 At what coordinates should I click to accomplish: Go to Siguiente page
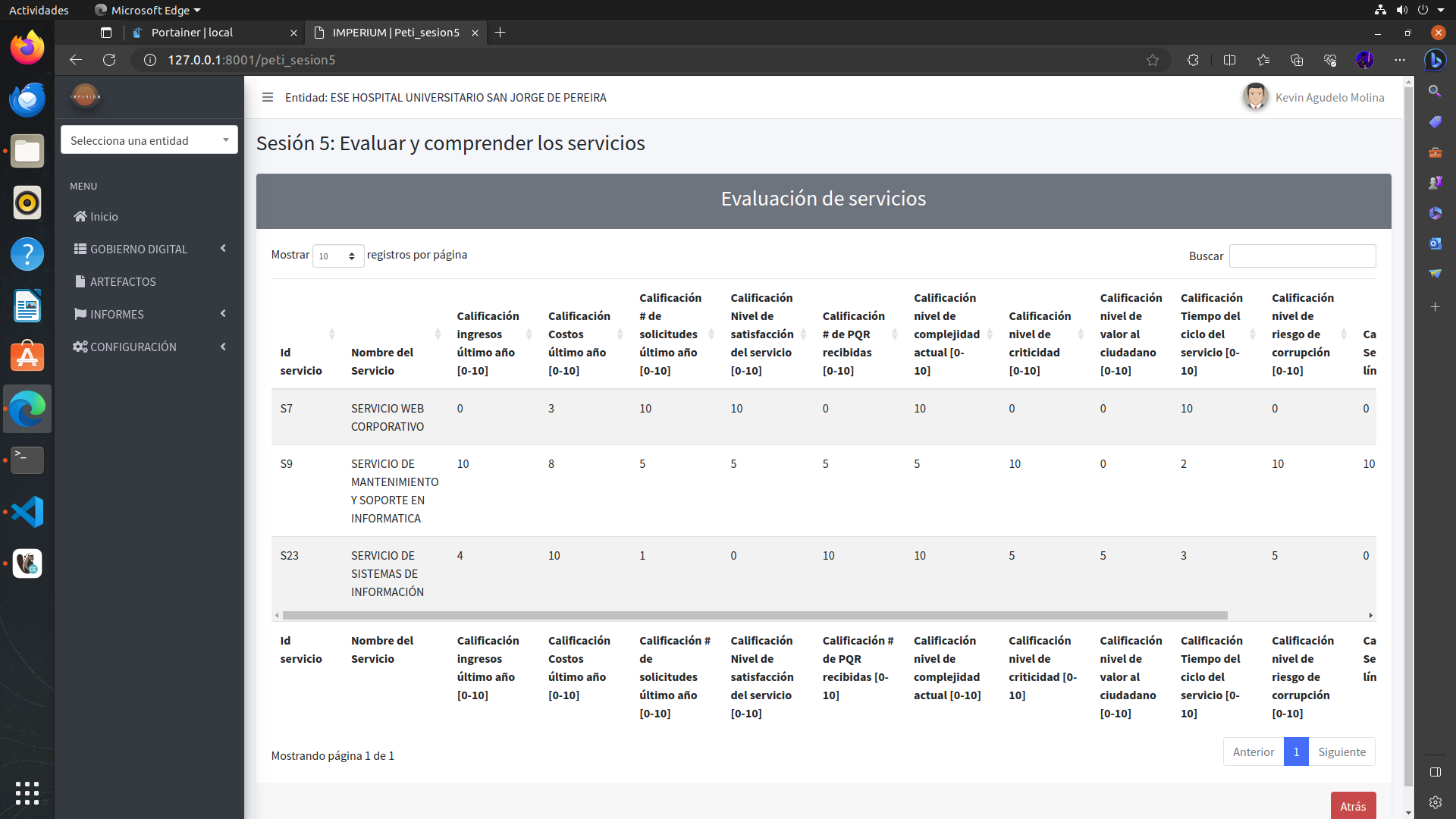pos(1341,752)
